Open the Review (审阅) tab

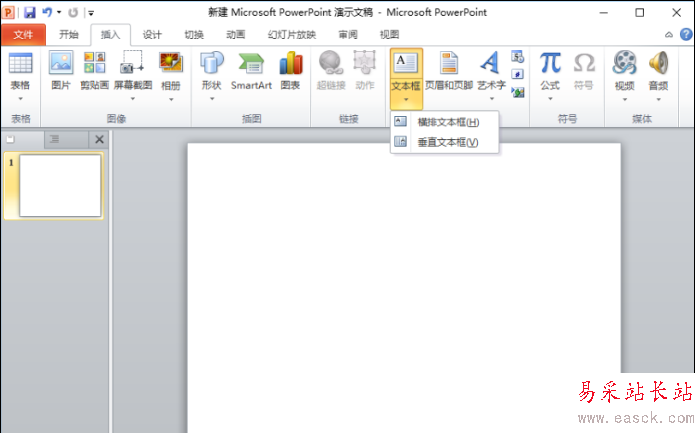click(x=348, y=35)
